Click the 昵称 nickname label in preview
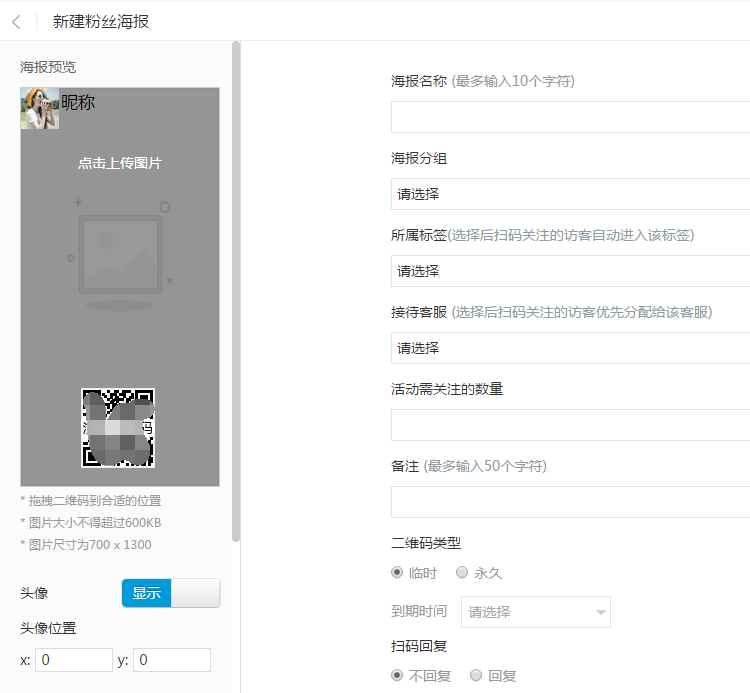The height and width of the screenshot is (693, 750). click(78, 102)
